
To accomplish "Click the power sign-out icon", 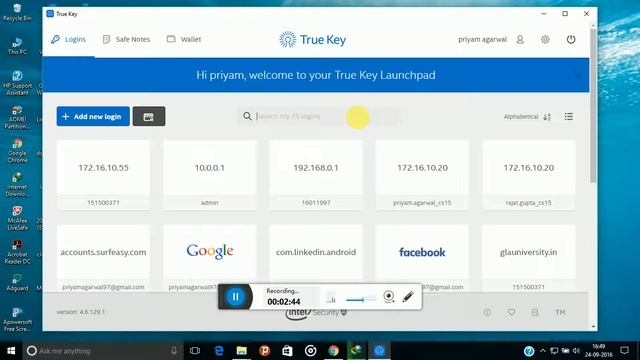I will (x=571, y=40).
